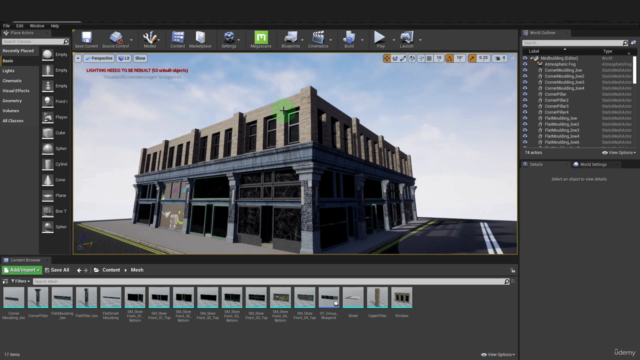Open the Perspective view mode dropdown
Image resolution: width=640 pixels, height=360 pixels.
pyautogui.click(x=99, y=58)
